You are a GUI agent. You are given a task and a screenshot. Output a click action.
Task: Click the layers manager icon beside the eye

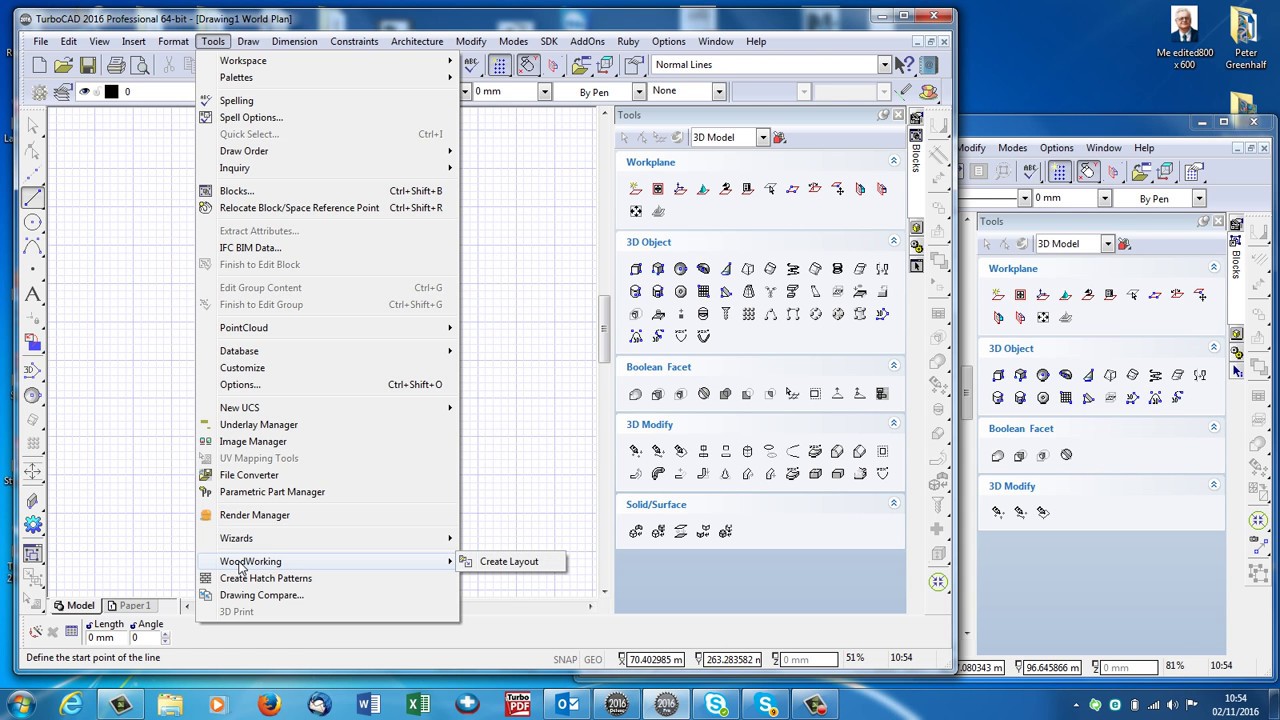62,92
